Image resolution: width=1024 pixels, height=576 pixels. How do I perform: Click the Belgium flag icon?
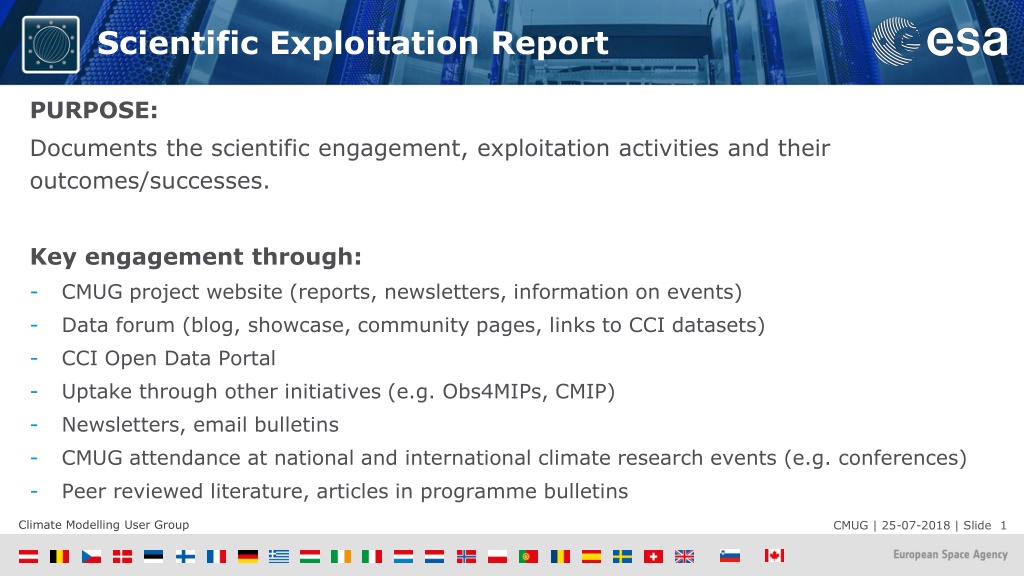(x=59, y=556)
